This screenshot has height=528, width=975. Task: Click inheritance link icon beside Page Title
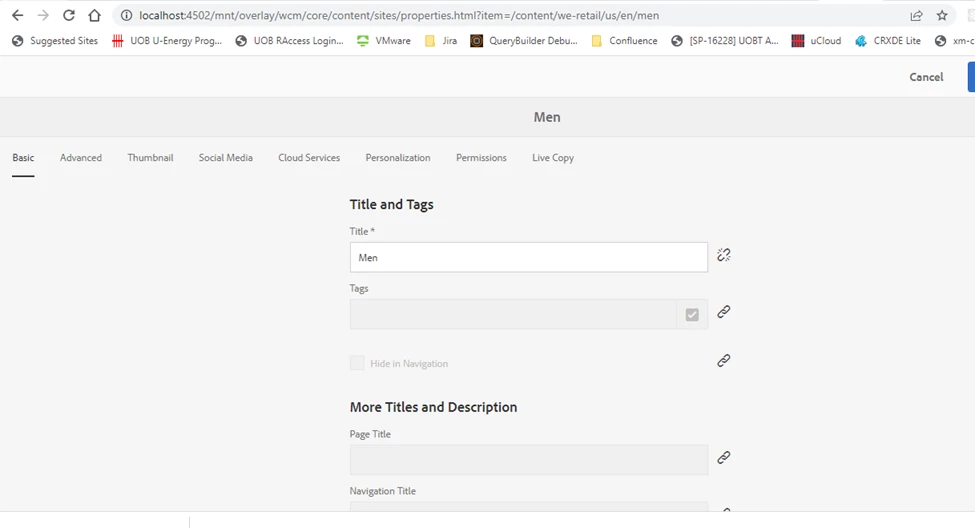point(723,458)
